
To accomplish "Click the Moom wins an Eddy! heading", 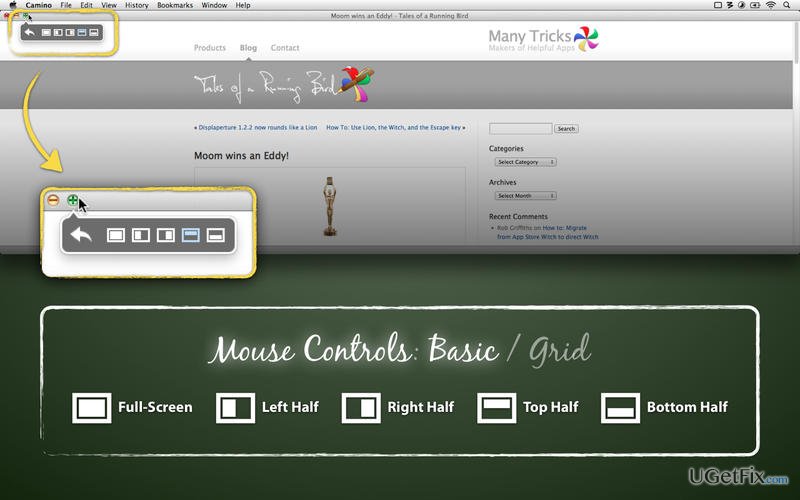I will tap(241, 156).
